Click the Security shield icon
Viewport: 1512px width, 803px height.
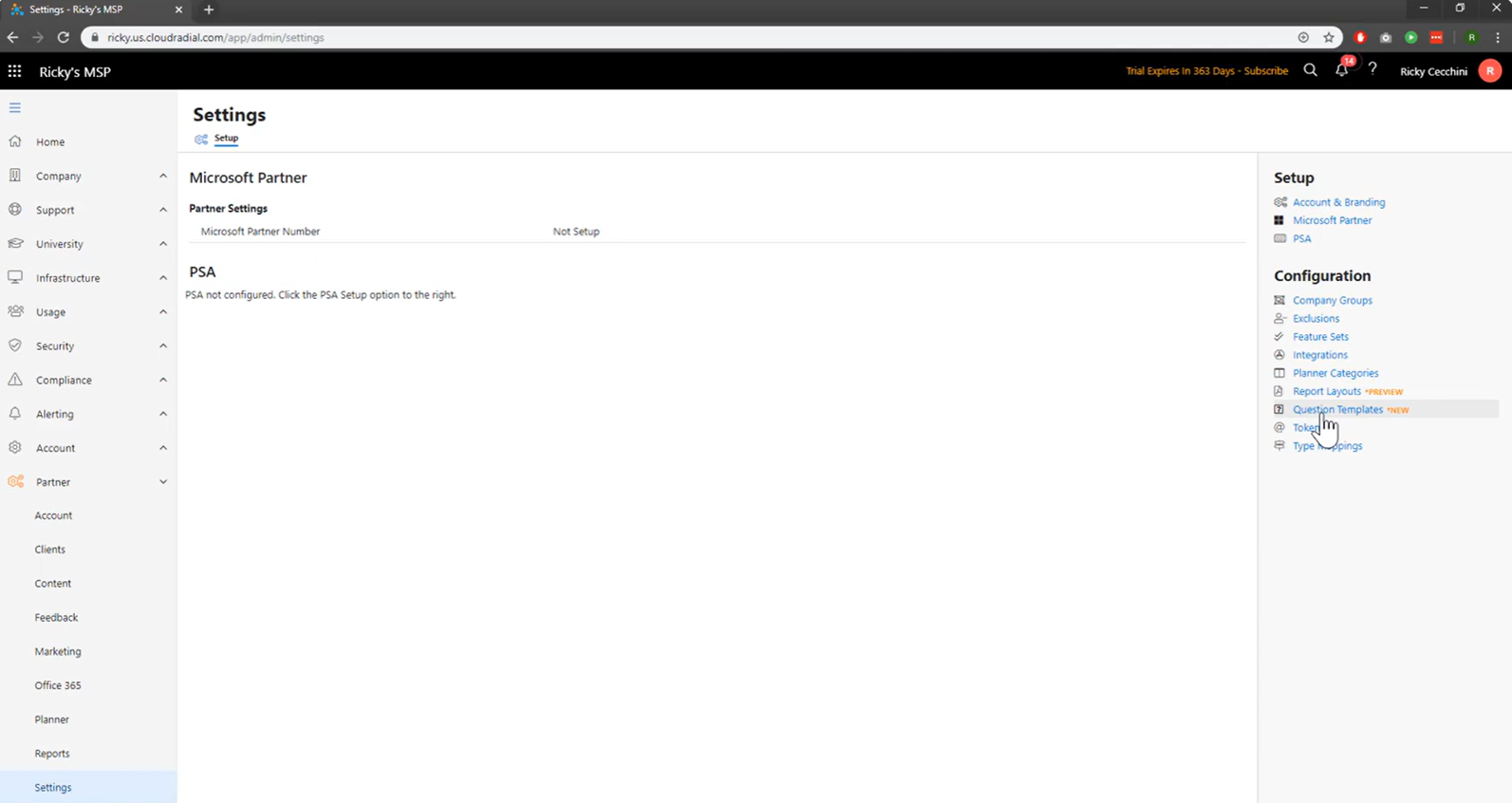pyautogui.click(x=15, y=345)
